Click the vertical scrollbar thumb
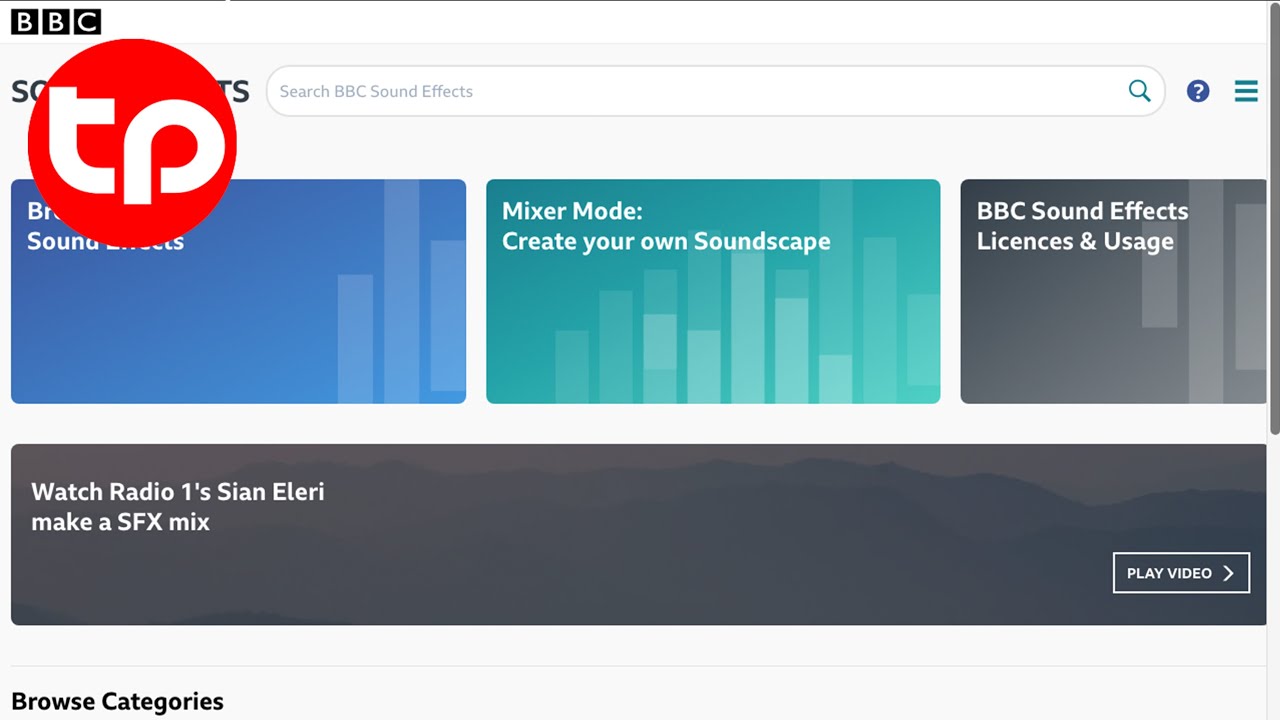The height and width of the screenshot is (720, 1280). [1274, 220]
